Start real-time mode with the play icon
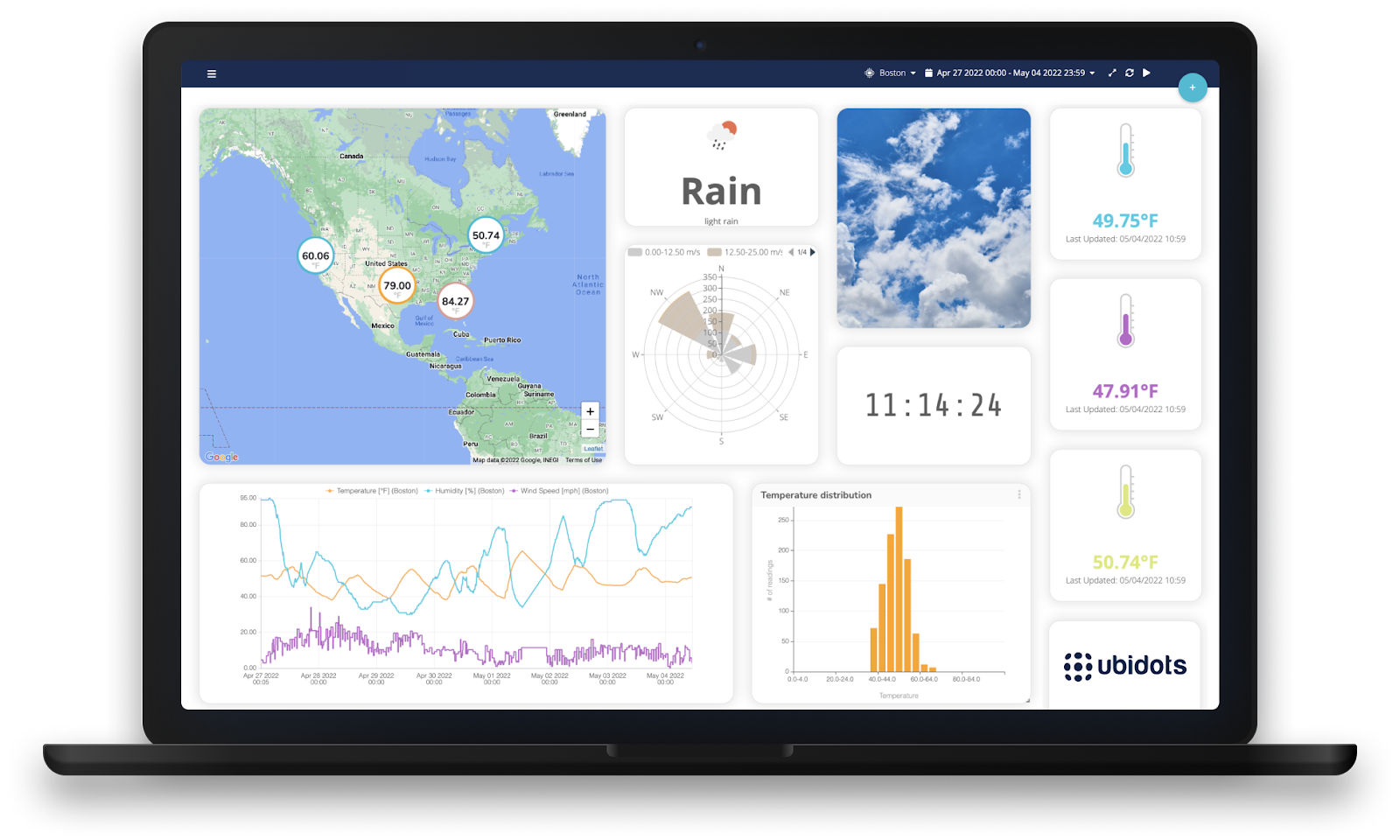Viewport: 1400px width, 840px height. click(x=1146, y=73)
